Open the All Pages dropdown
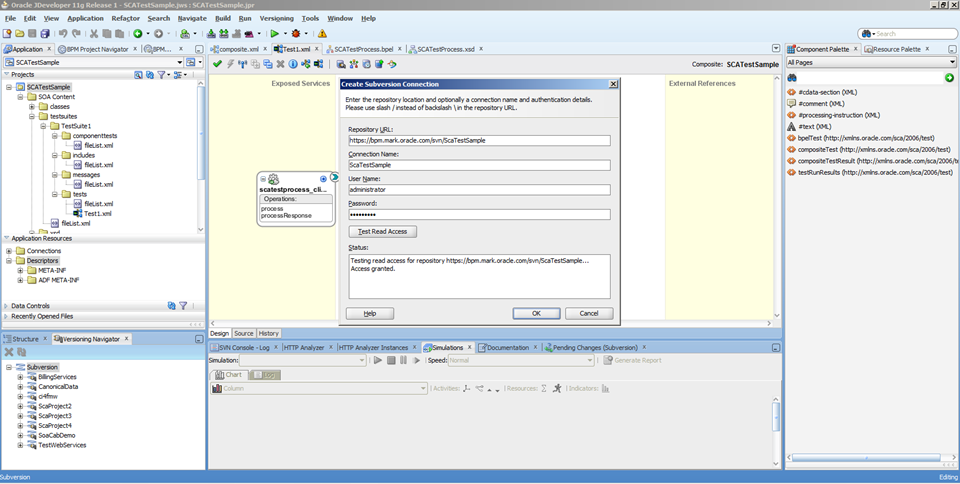This screenshot has height=484, width=960. [869, 62]
